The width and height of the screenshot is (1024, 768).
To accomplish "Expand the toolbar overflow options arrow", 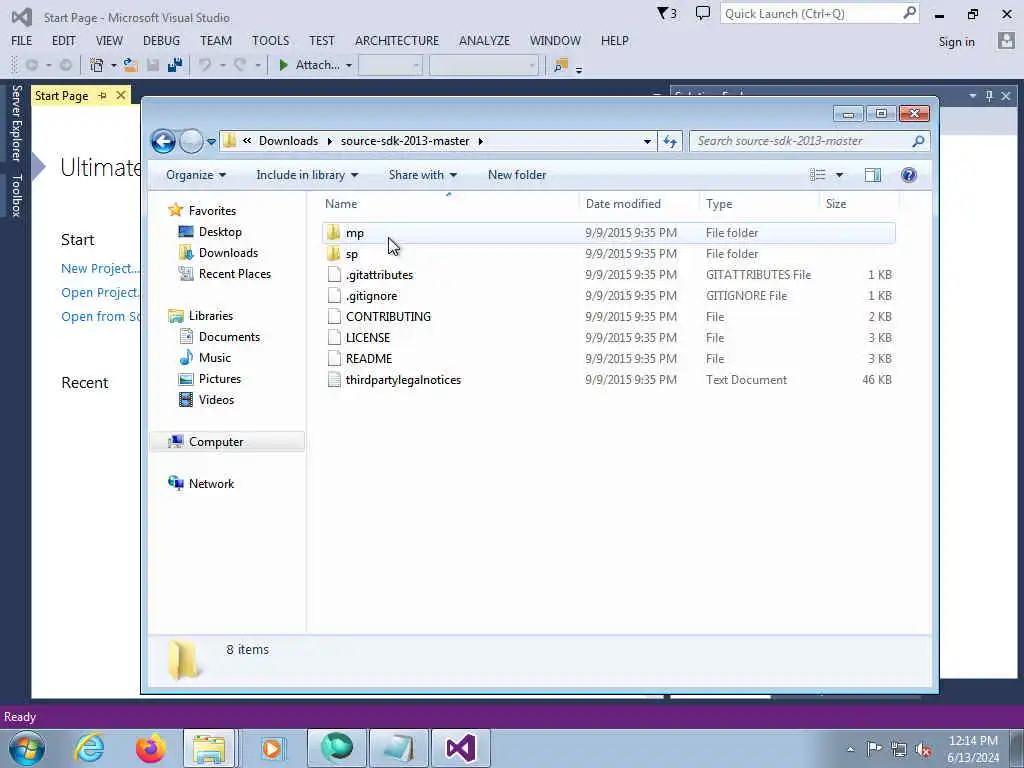I will click(x=579, y=69).
